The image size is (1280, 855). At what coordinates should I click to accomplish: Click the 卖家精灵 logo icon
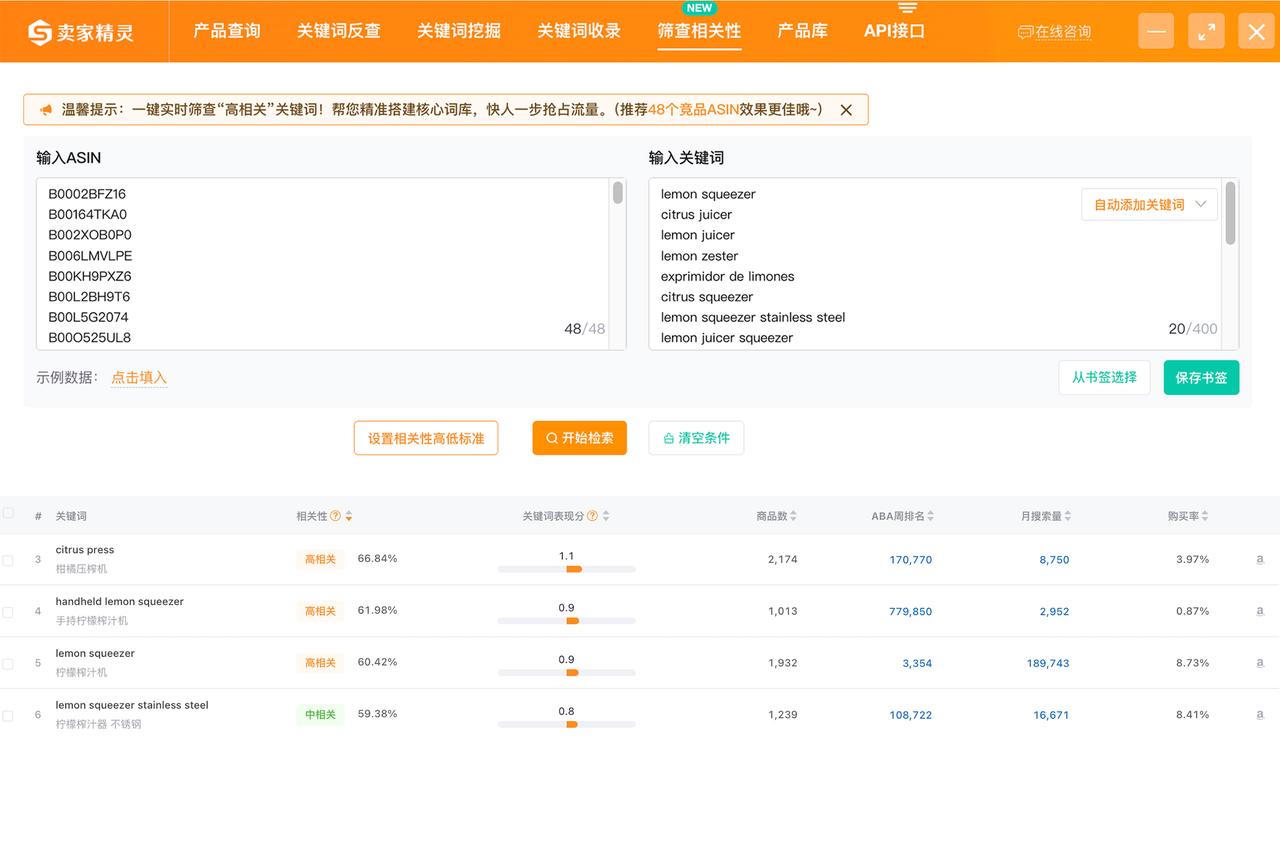[40, 32]
